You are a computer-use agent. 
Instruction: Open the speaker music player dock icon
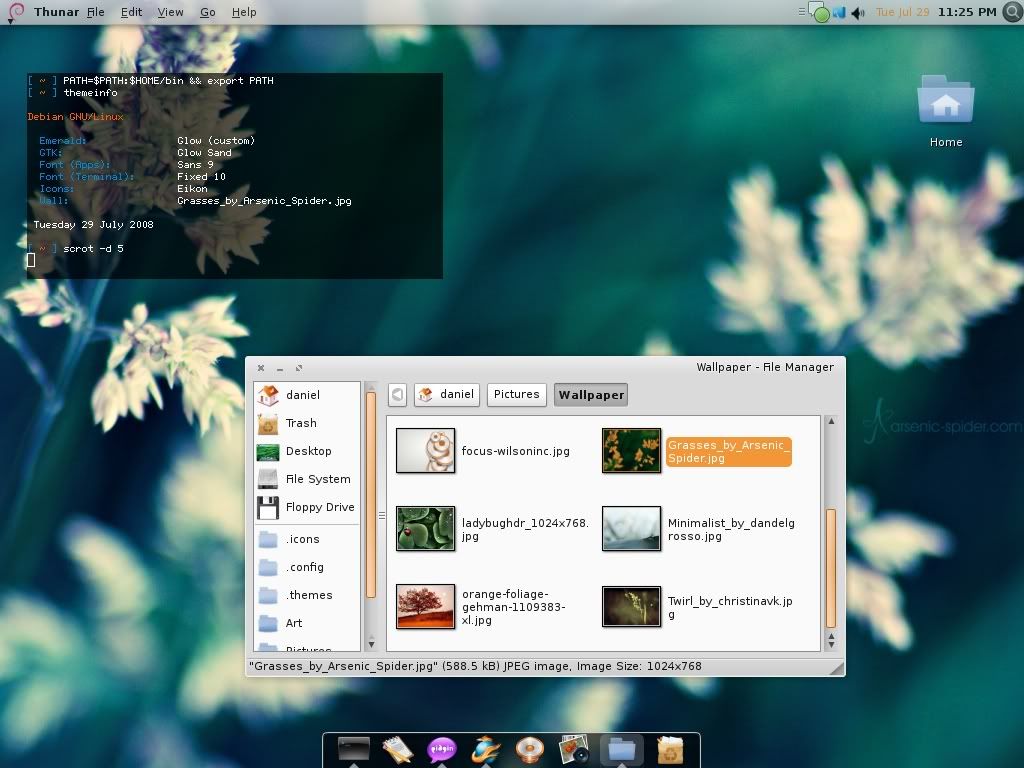[531, 749]
